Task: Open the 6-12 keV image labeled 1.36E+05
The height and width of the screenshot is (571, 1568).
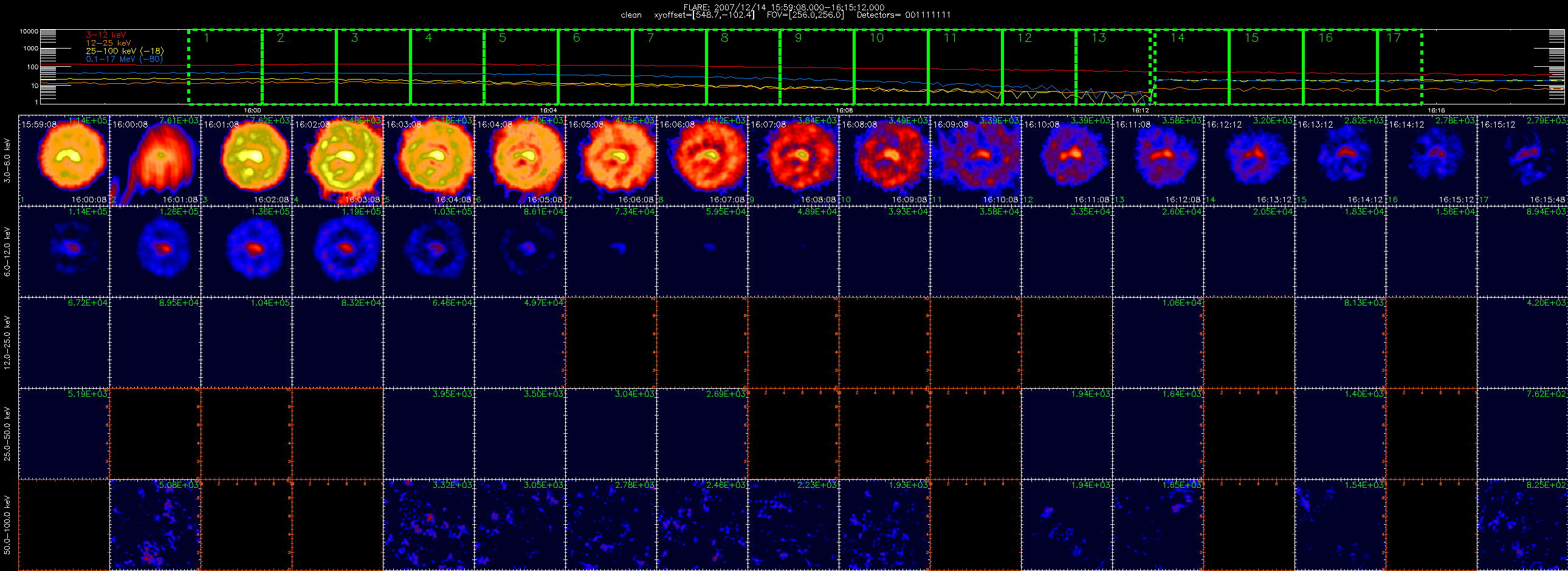Action: tap(247, 251)
